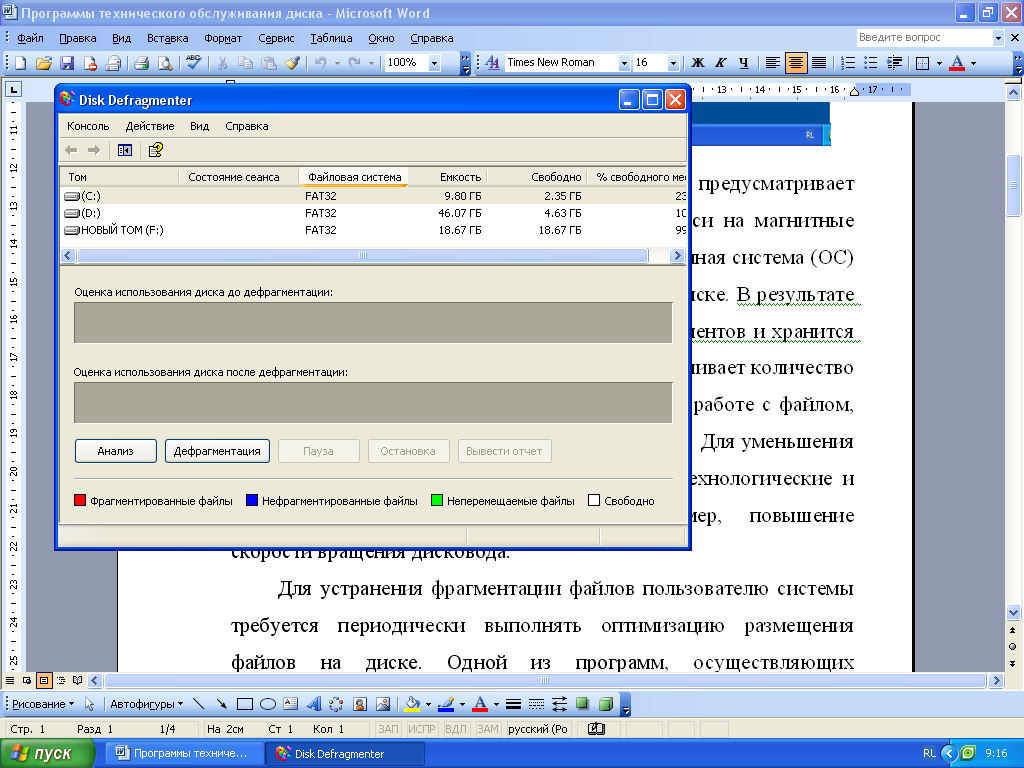
Task: Insert WordArt from Drawing toolbar
Action: pos(313,704)
